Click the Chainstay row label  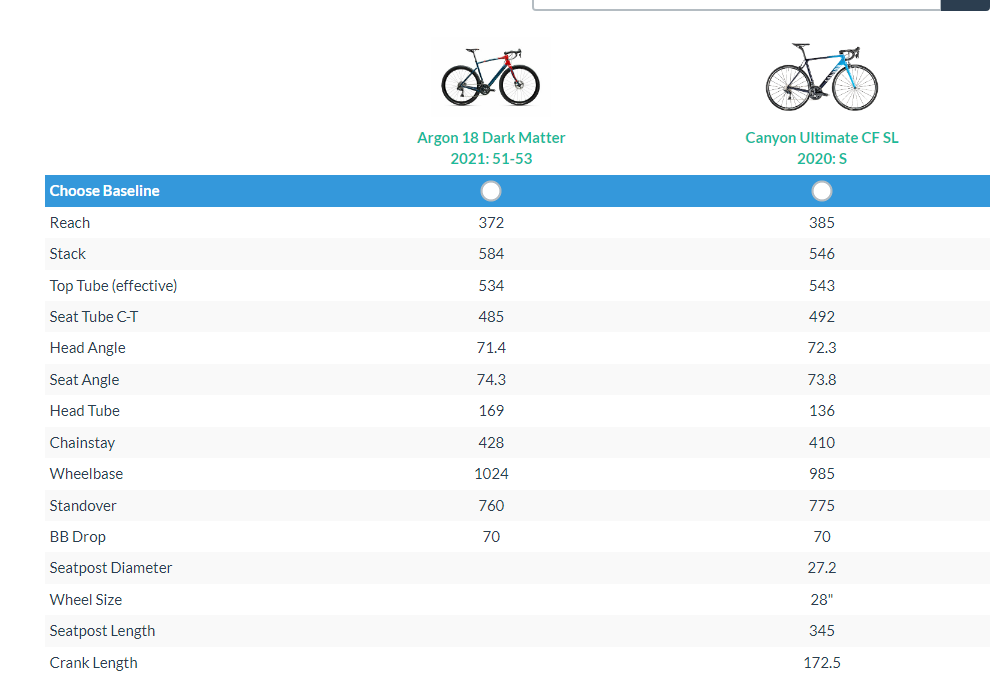(83, 442)
